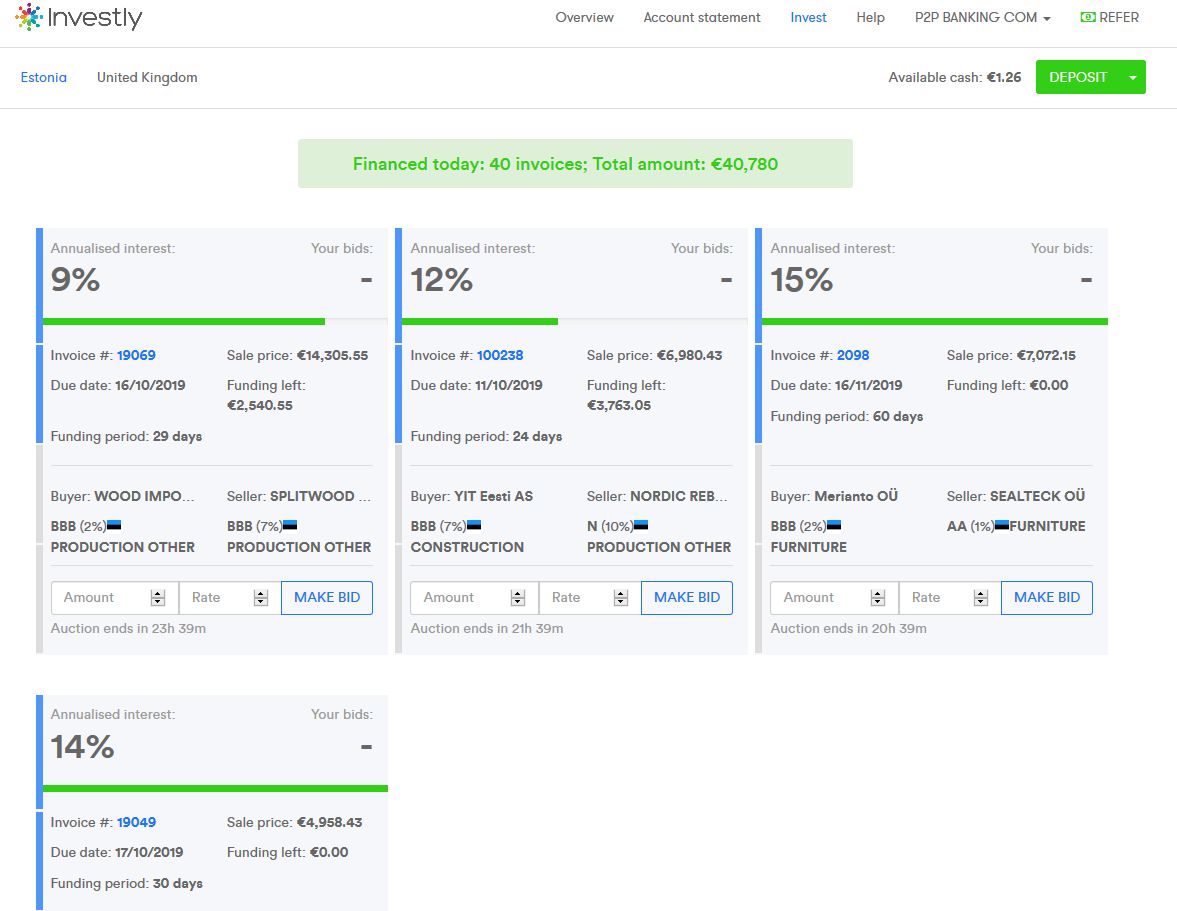Open invoice number 2098 link
This screenshot has height=911, width=1177.
pyautogui.click(x=853, y=355)
